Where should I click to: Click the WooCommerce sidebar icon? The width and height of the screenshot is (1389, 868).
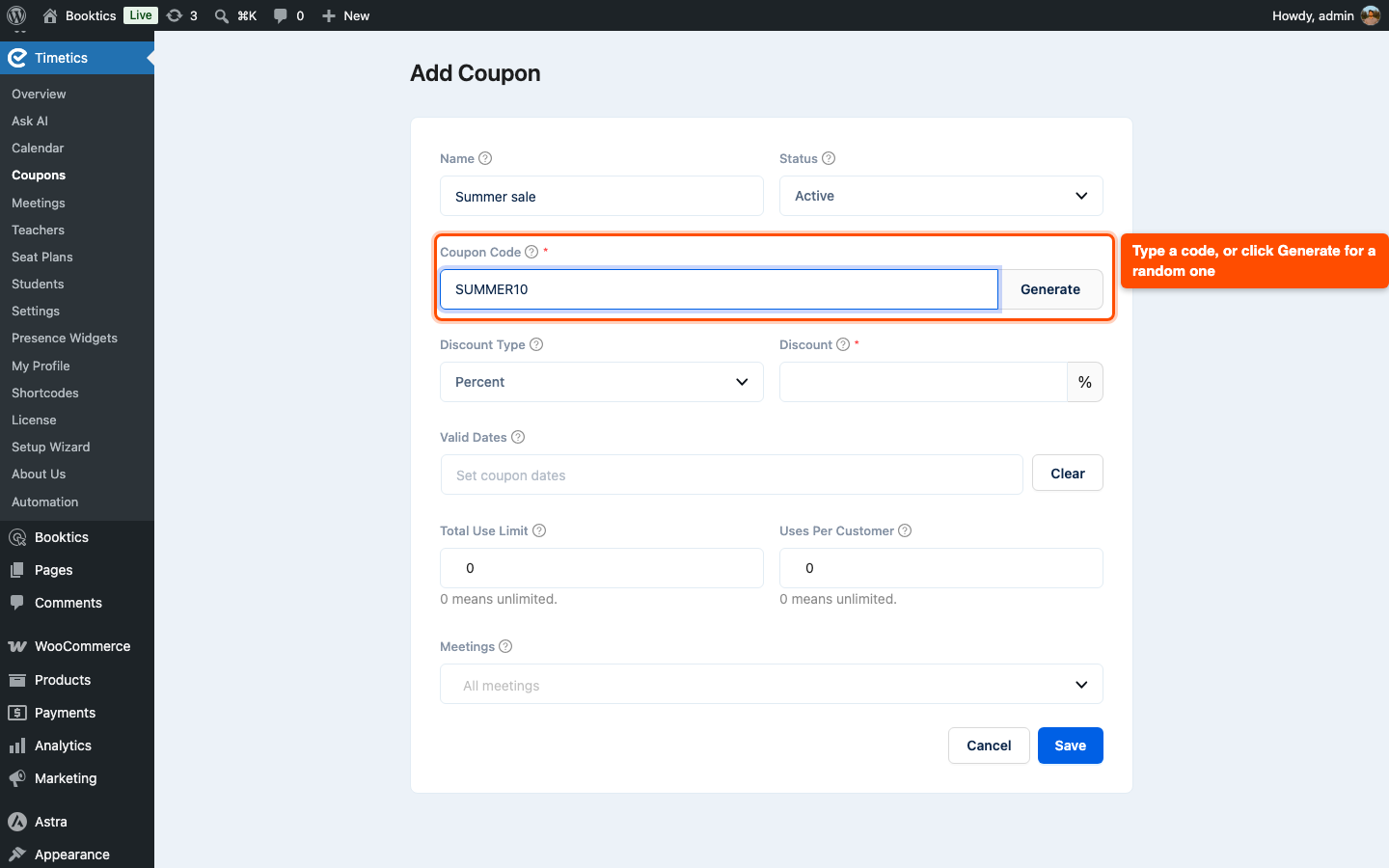click(x=17, y=646)
